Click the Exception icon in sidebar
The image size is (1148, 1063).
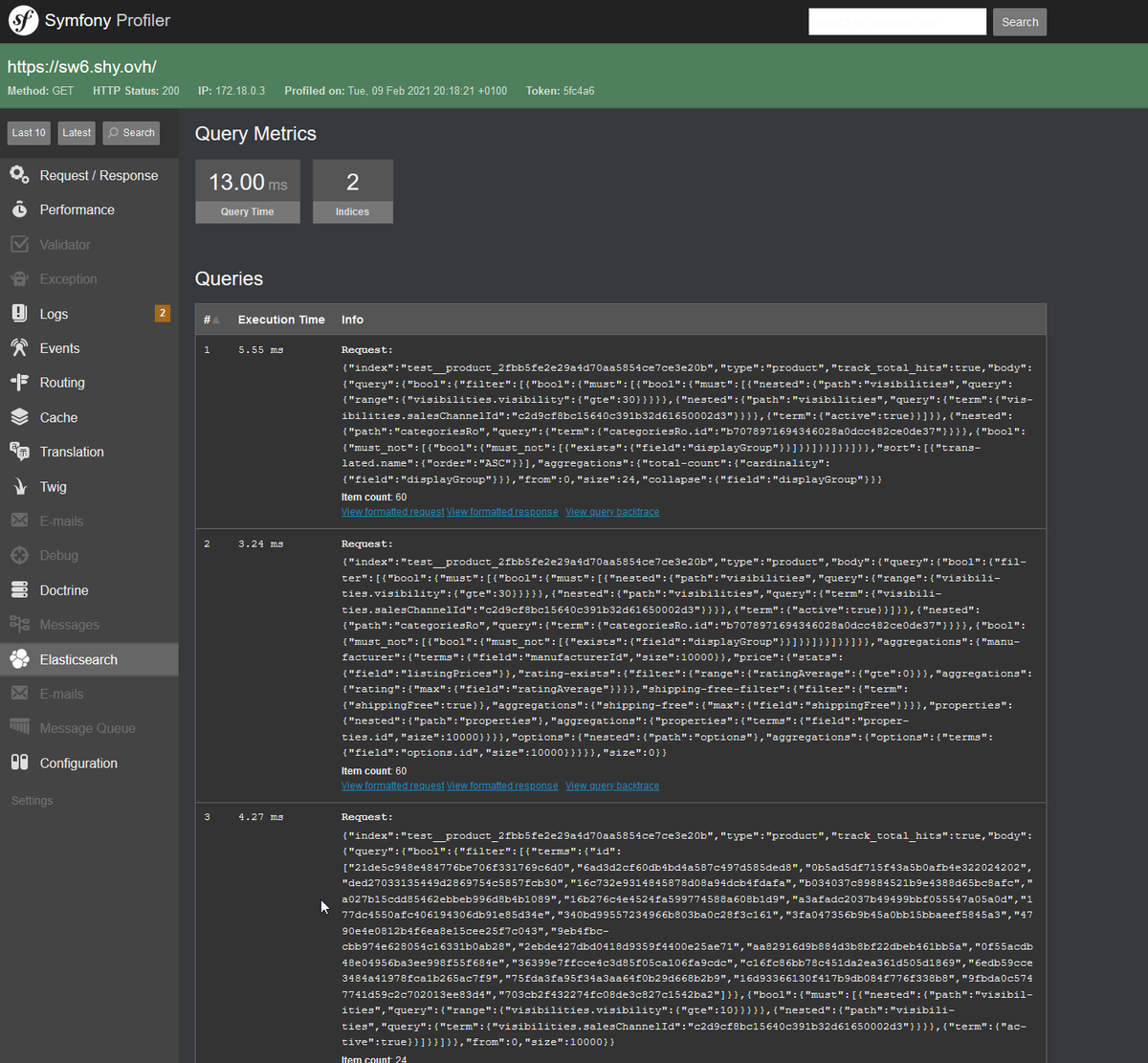point(19,278)
